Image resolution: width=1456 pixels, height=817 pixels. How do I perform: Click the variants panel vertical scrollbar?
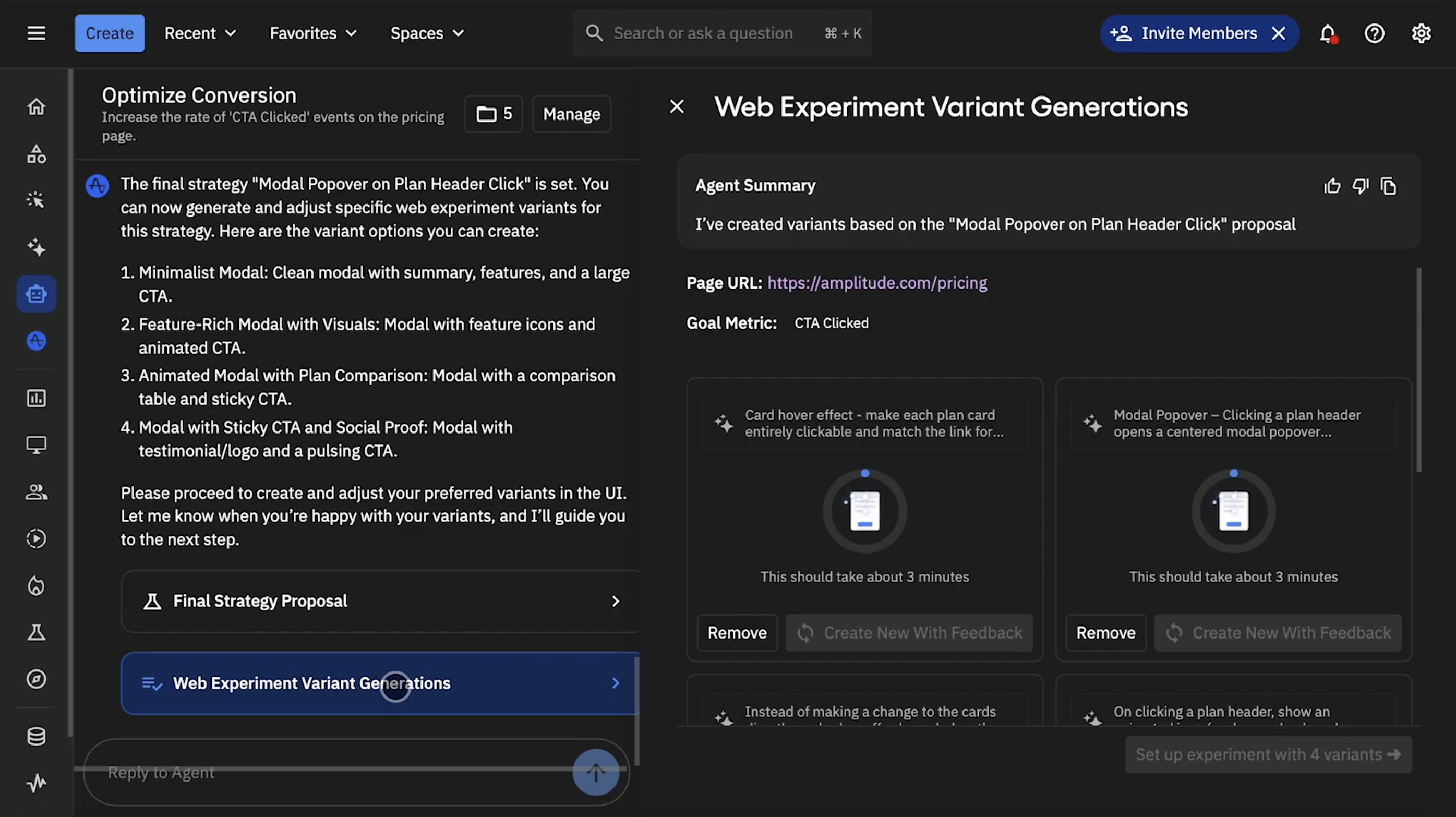tap(1418, 370)
